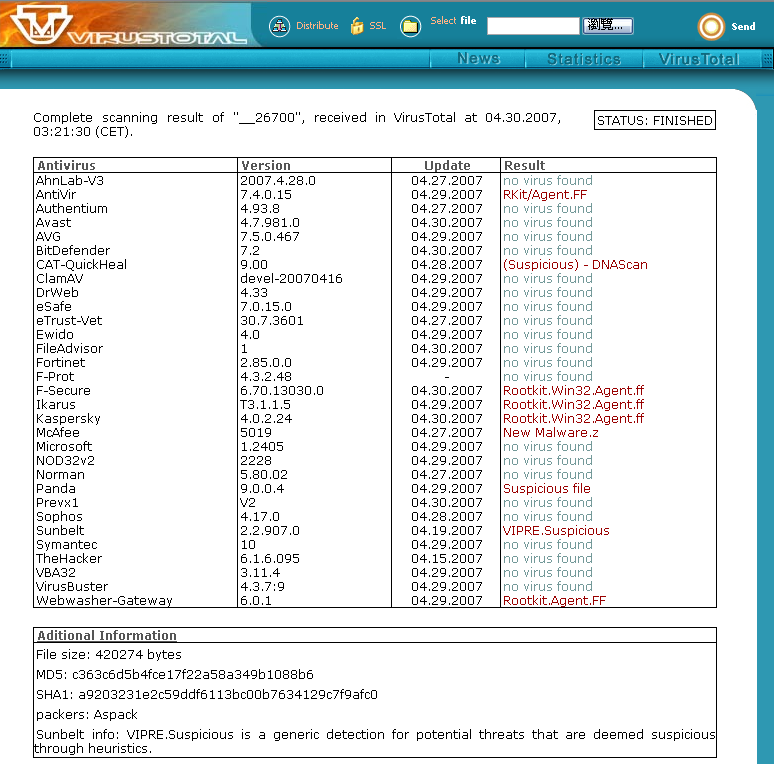
Task: Click the AhnLab-V3 antivirus name
Action: coord(70,181)
